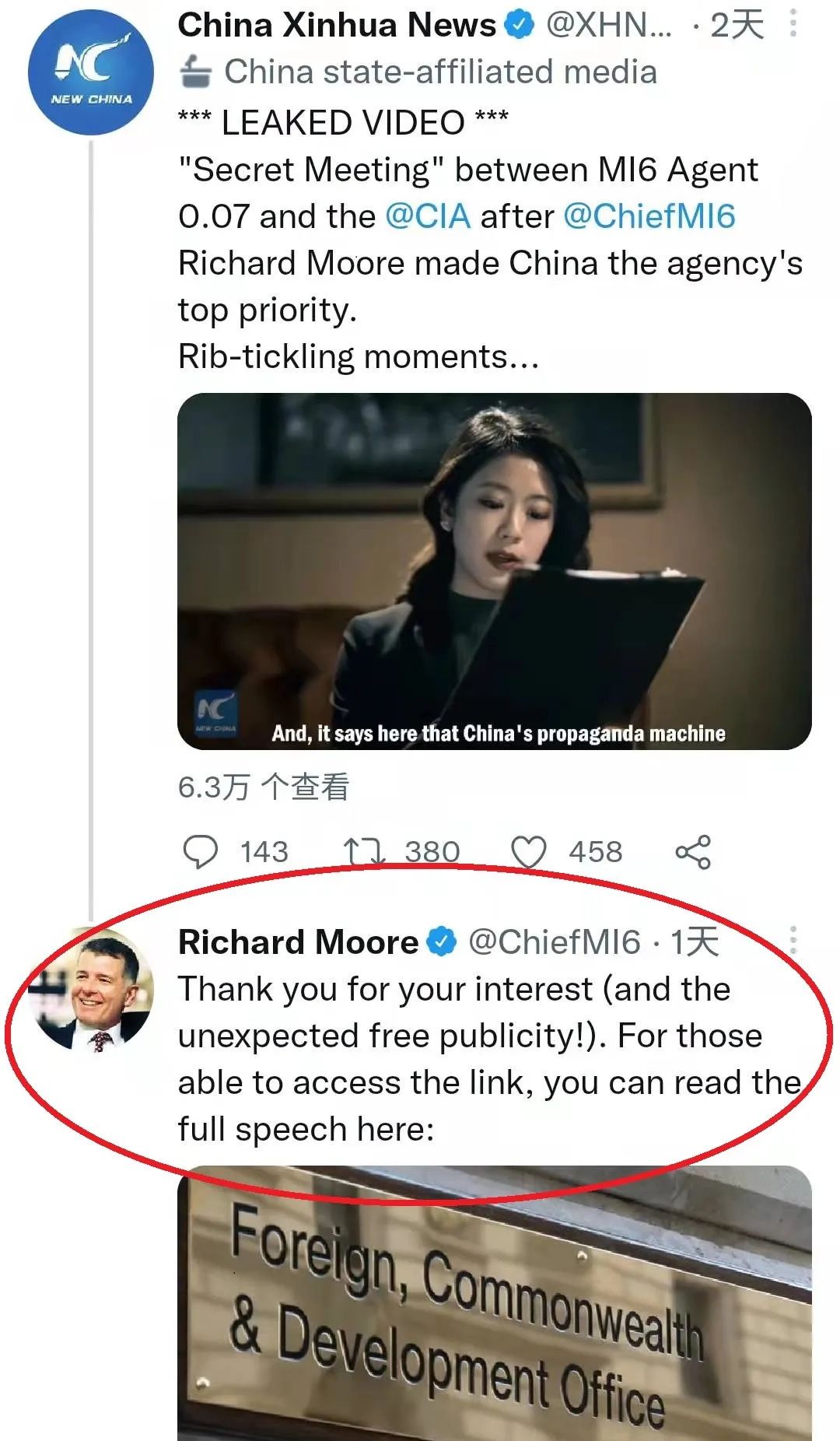Tap the share icon under the video
The image size is (840, 1441).
point(693,852)
